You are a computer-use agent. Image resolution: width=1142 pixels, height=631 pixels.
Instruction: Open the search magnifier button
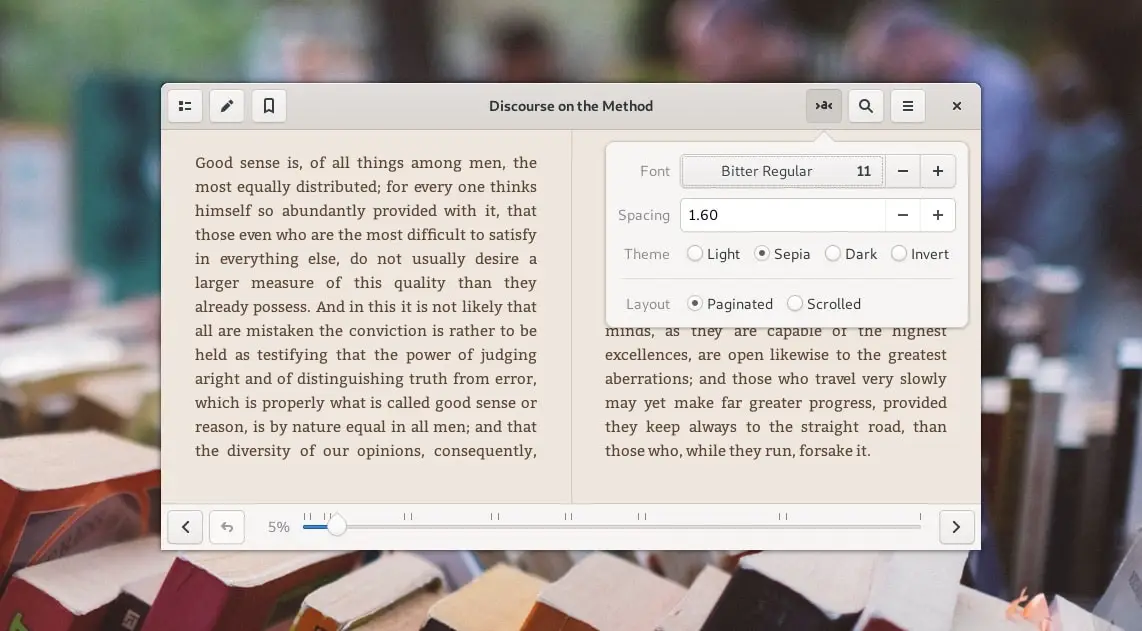click(x=866, y=106)
